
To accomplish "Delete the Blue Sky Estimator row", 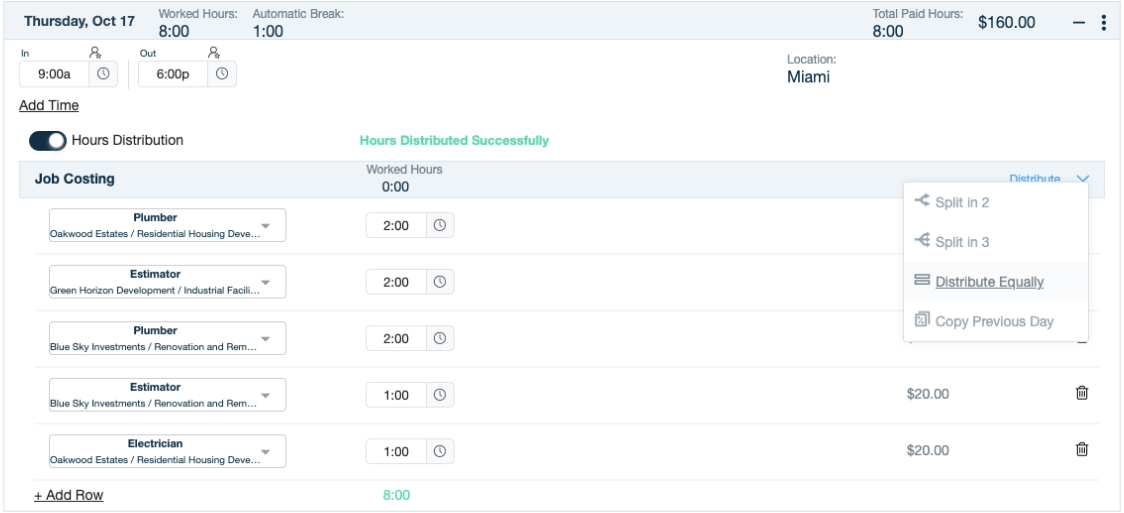I will click(x=1082, y=393).
